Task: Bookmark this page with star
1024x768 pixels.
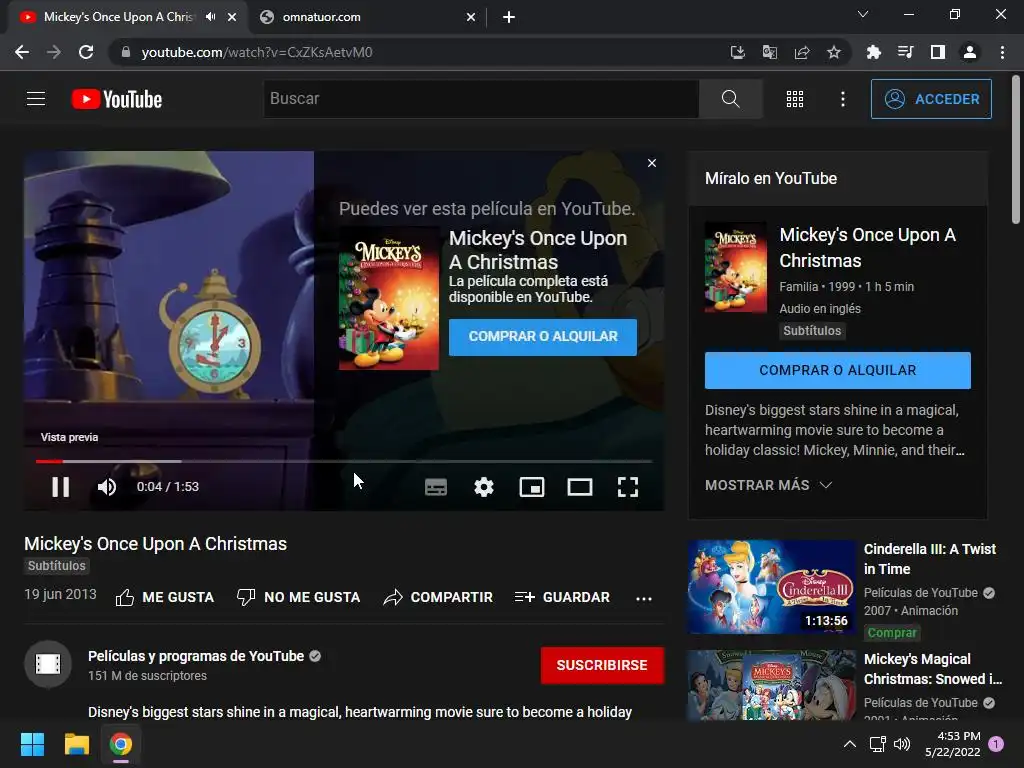Action: point(833,52)
